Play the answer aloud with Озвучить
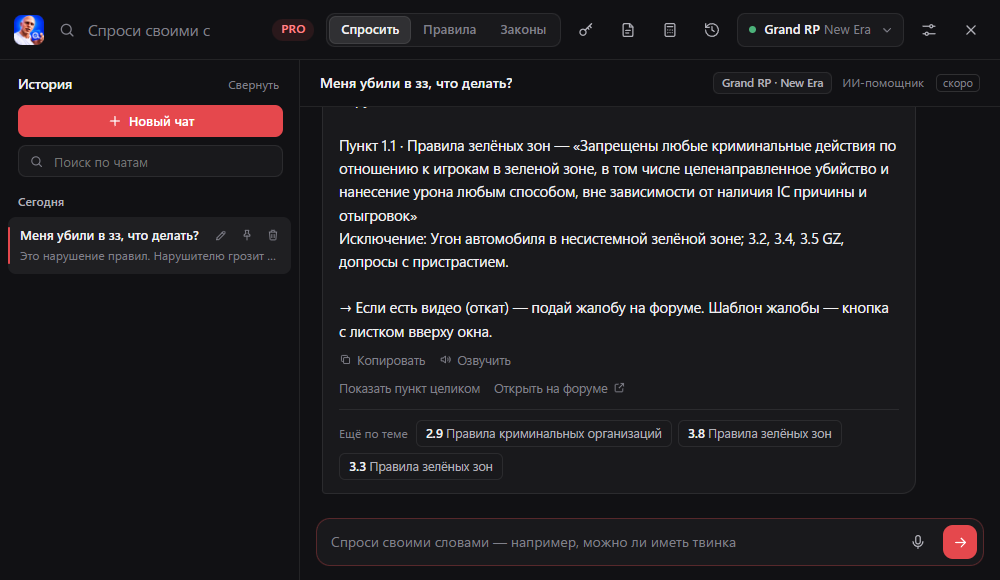 (x=476, y=361)
